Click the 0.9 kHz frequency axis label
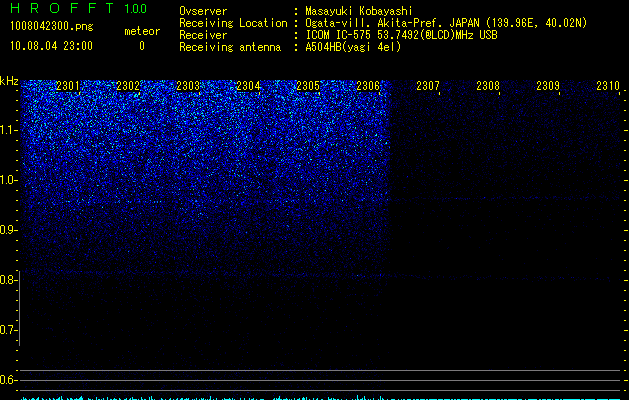The image size is (629, 400). (8, 230)
